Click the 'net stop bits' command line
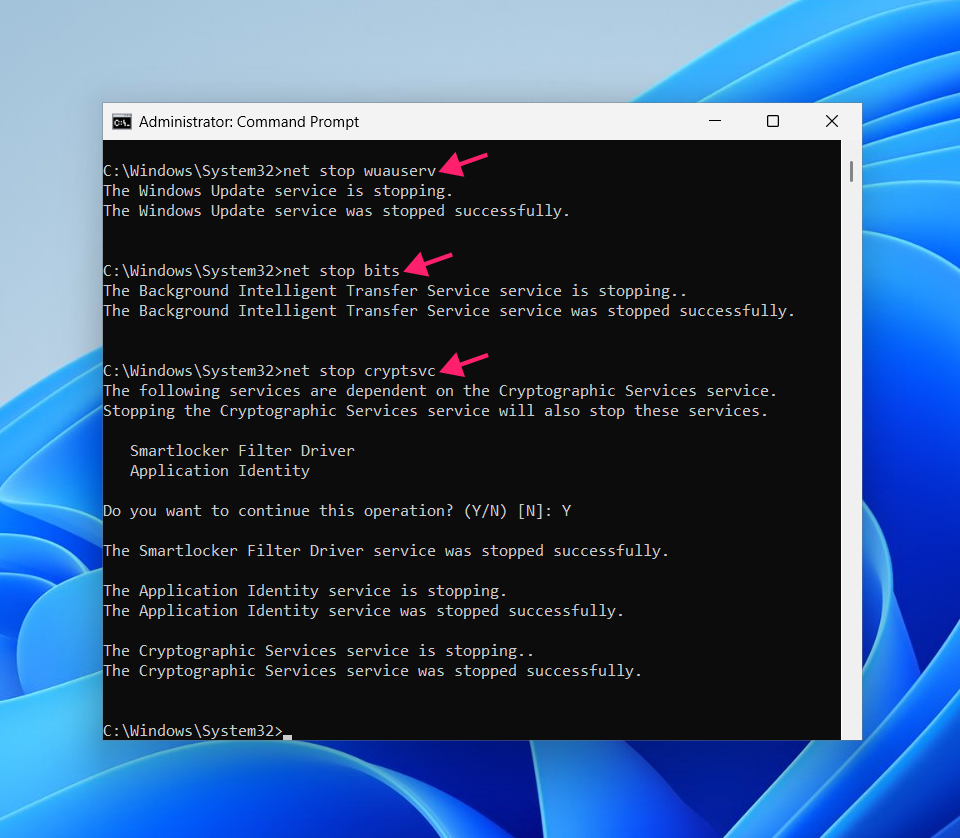 (x=251, y=271)
